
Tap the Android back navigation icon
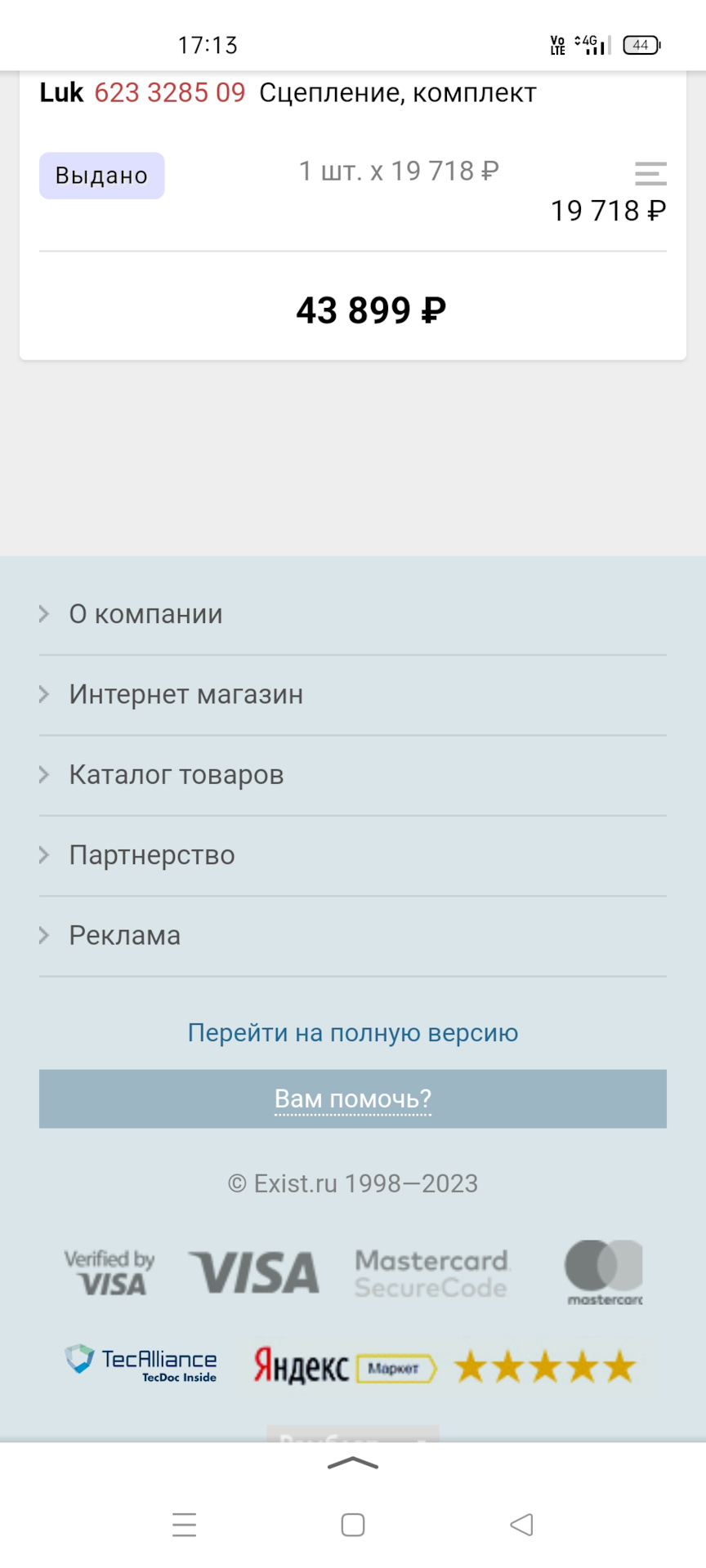(521, 1524)
